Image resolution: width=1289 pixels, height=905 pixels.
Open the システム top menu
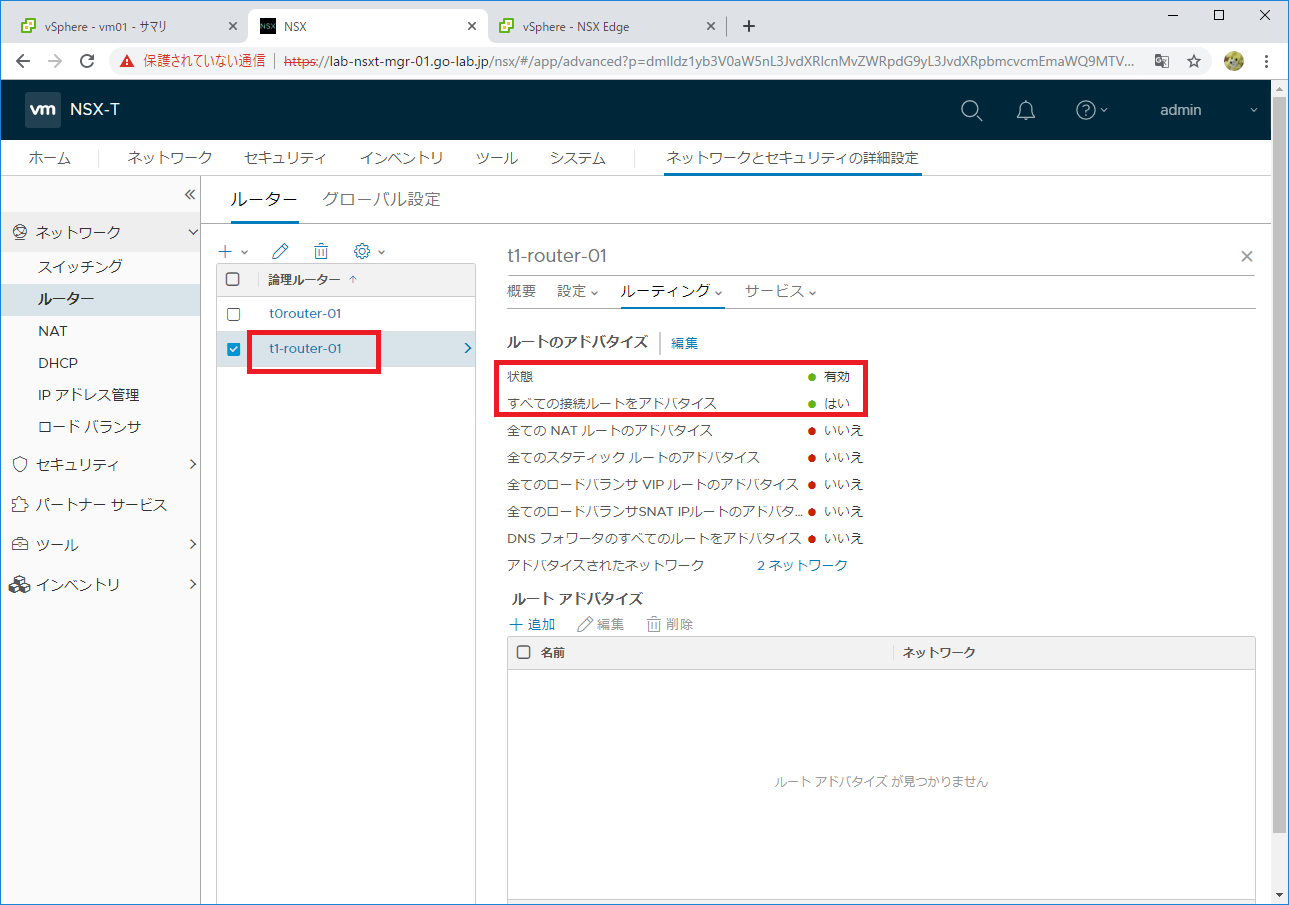(x=577, y=158)
